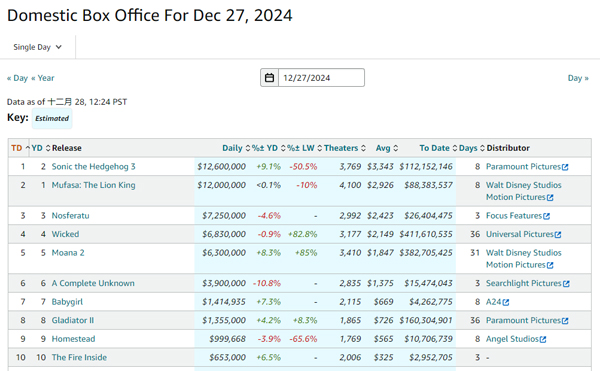This screenshot has width=600, height=371.
Task: Open Mufasa: The Lion King link
Action: [x=93, y=185]
